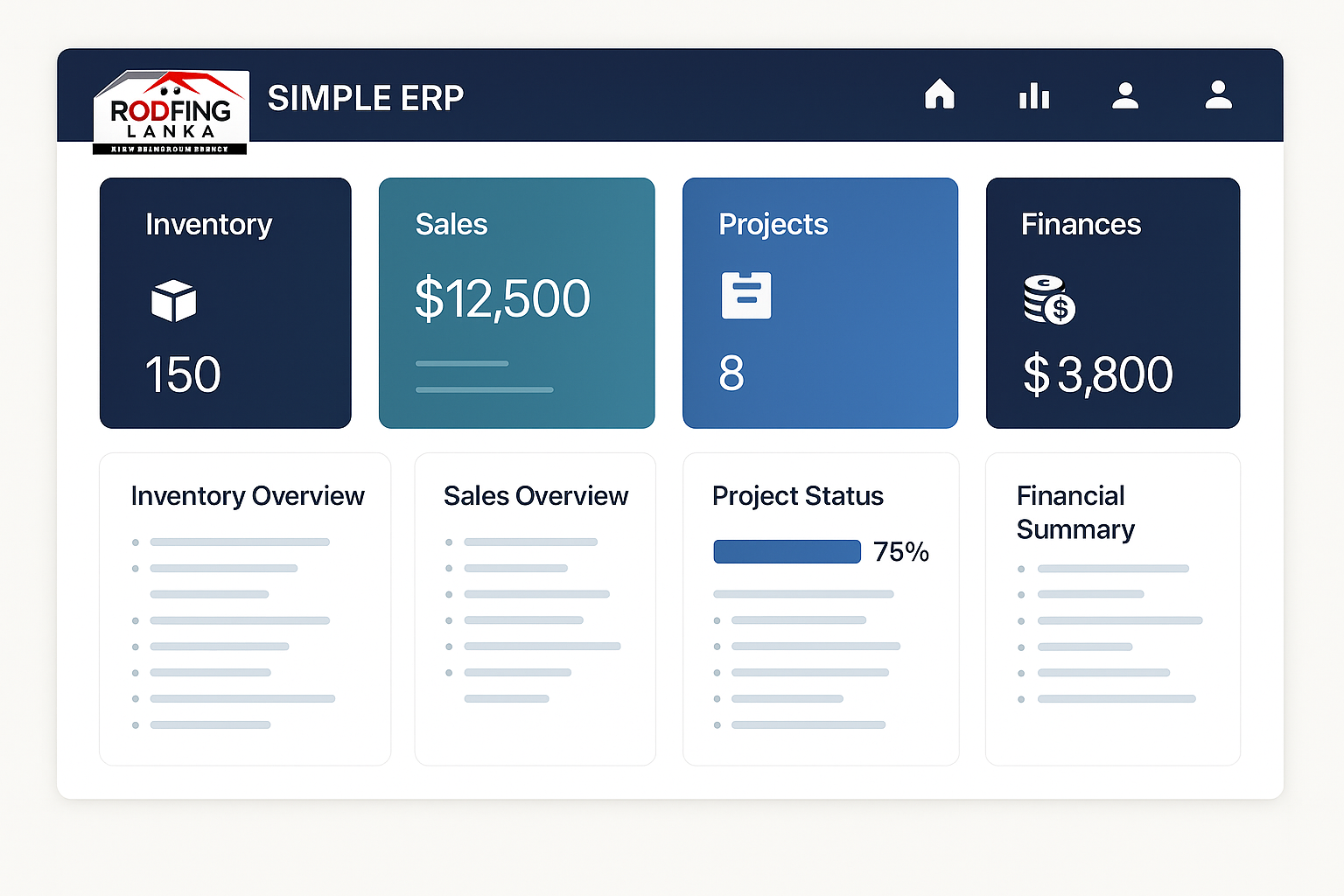The width and height of the screenshot is (1344, 896).
Task: Open the Finances card
Action: tap(1113, 303)
